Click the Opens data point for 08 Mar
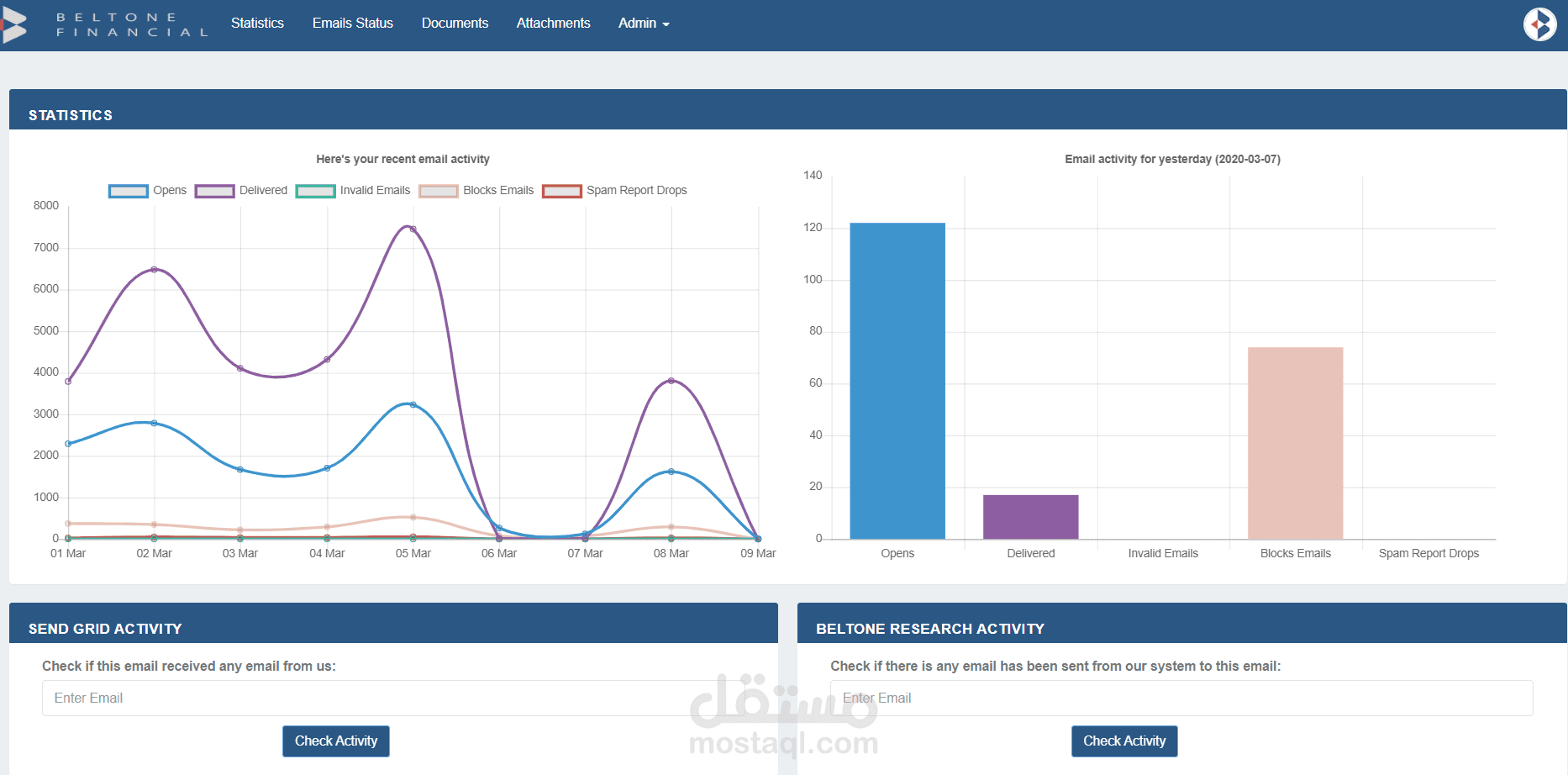This screenshot has width=1568, height=775. coord(671,472)
